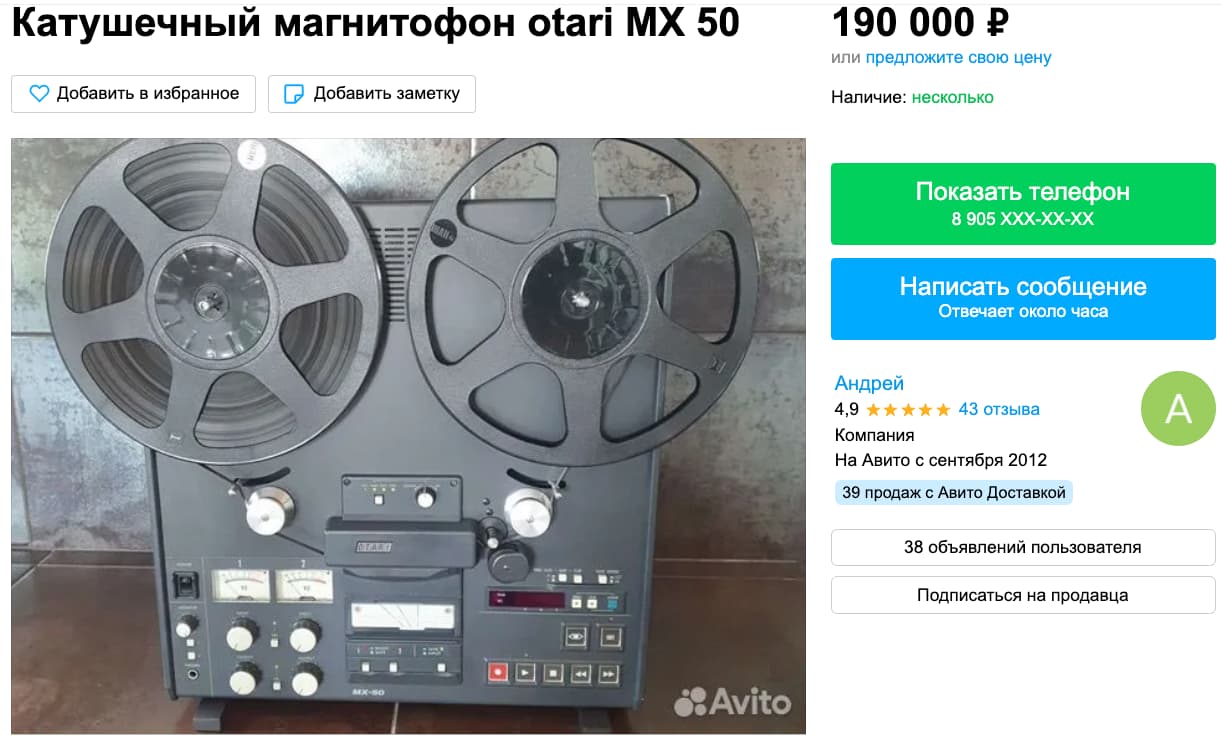View the 43 отзыва reviews link

999,409
